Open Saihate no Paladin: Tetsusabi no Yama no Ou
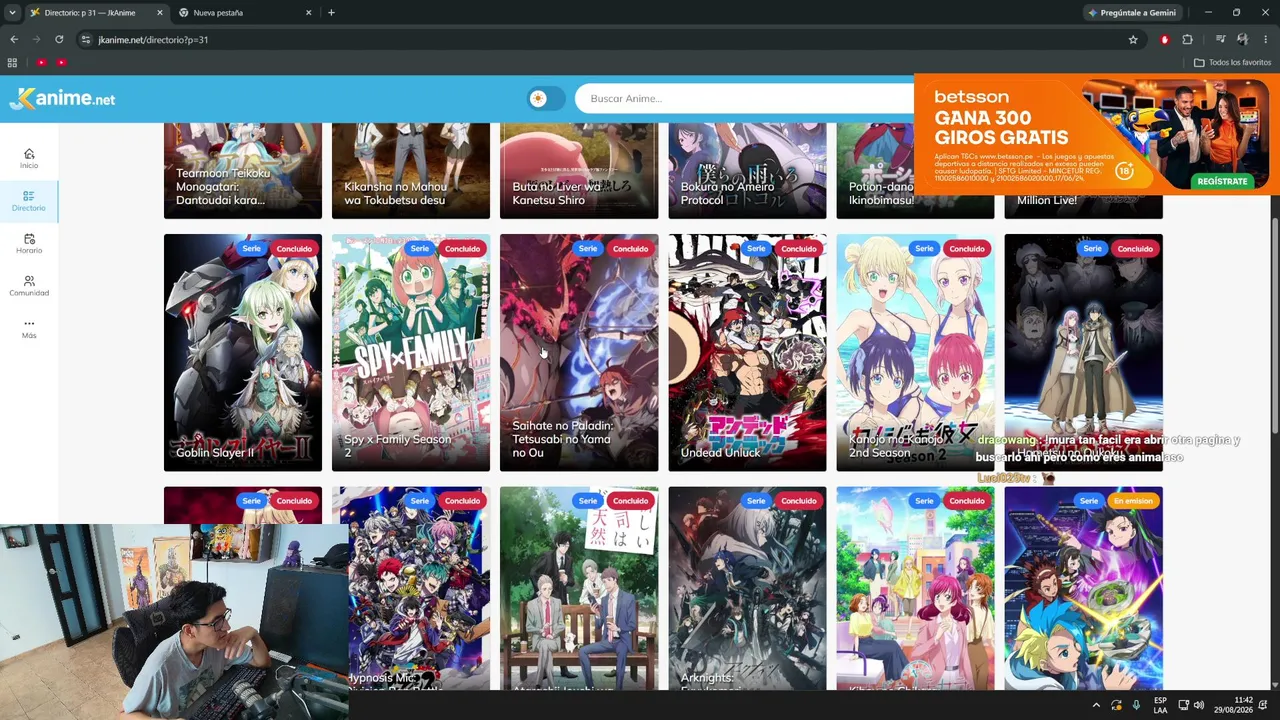 579,352
